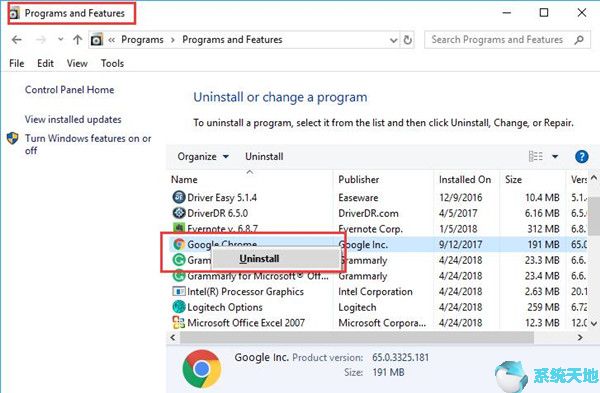Click the Intel Corporation publisher cell
Image resolution: width=600 pixels, height=393 pixels.
pyautogui.click(x=375, y=292)
